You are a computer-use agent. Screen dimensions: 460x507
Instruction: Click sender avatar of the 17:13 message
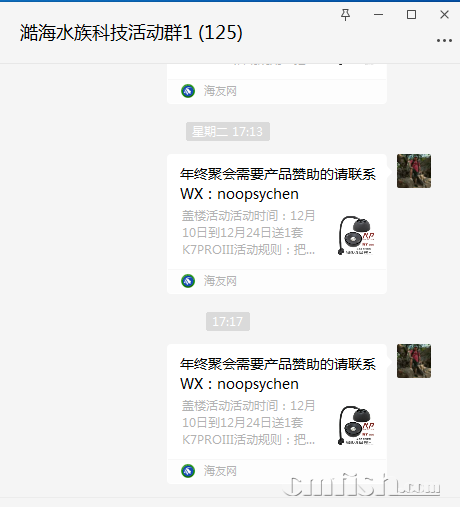tap(414, 171)
